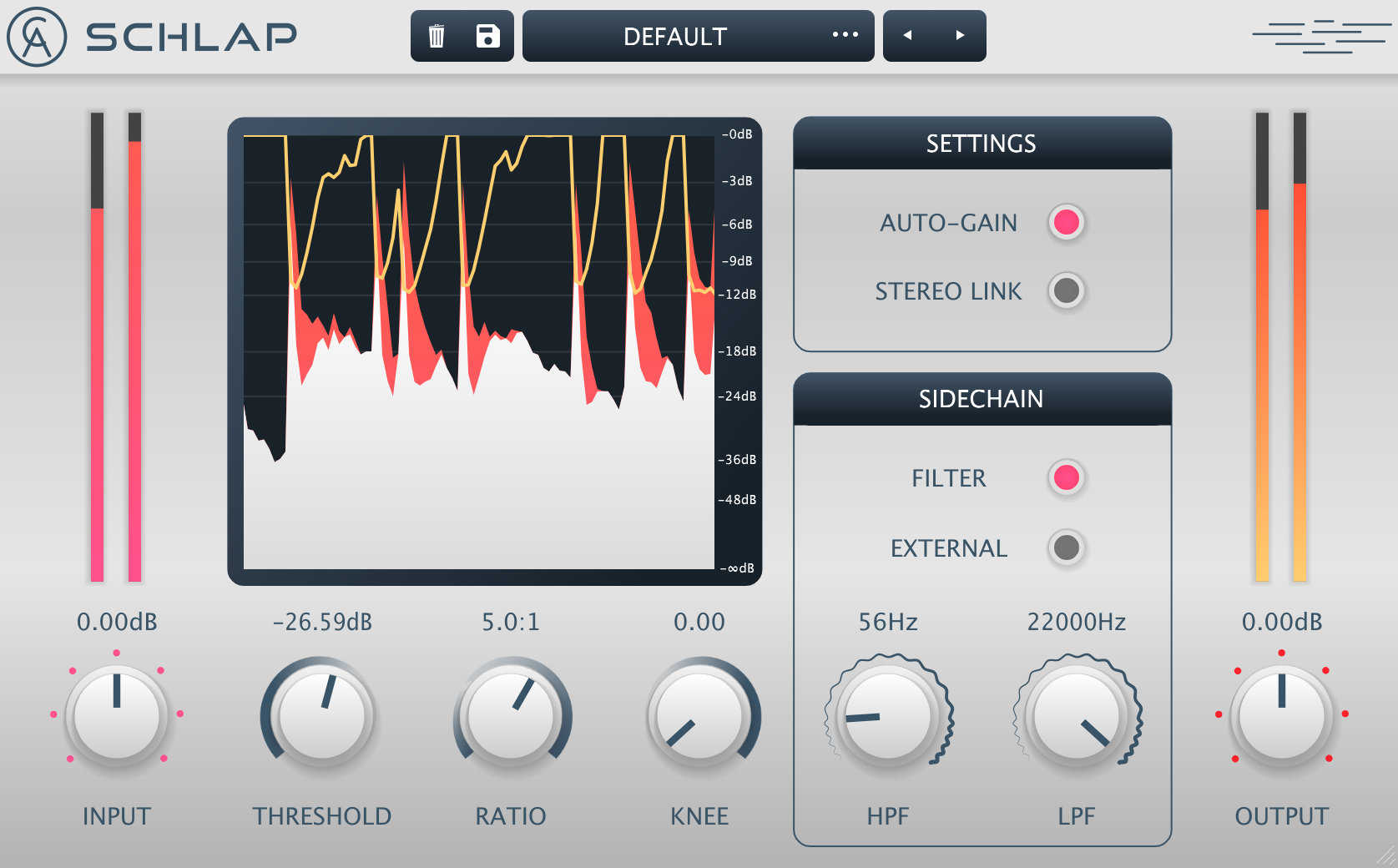Click the SIDECHAIN panel header
Image resolution: width=1398 pixels, height=868 pixels.
pos(982,398)
